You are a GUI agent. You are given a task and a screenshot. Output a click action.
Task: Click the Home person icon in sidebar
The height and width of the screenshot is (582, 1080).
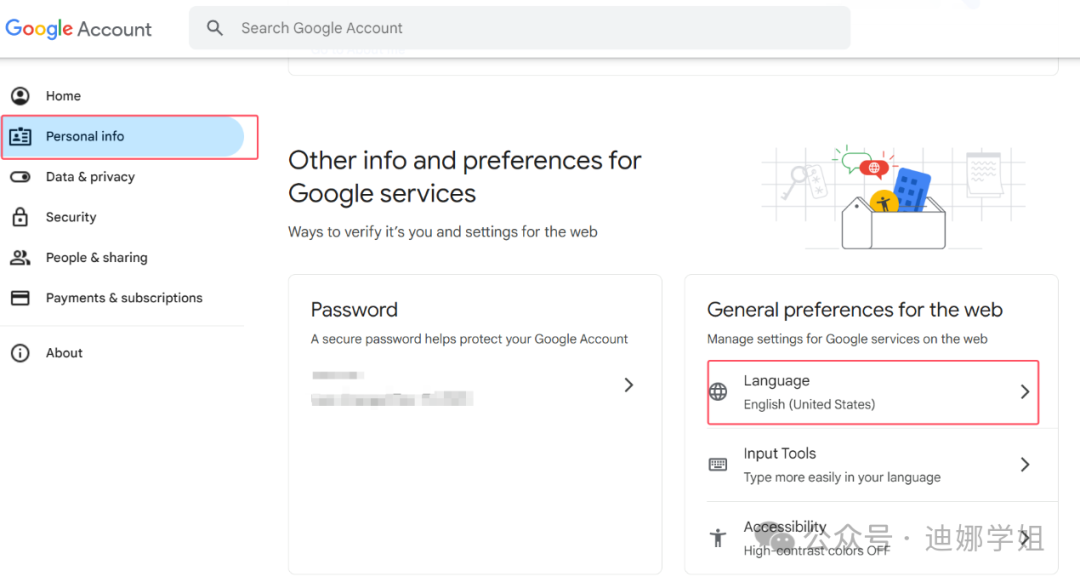coord(20,96)
